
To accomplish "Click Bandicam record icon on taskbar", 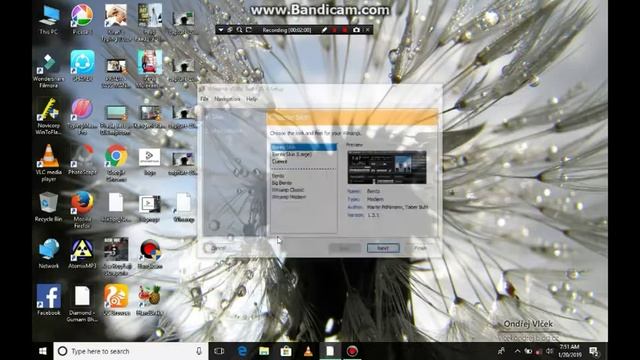I will click(352, 351).
